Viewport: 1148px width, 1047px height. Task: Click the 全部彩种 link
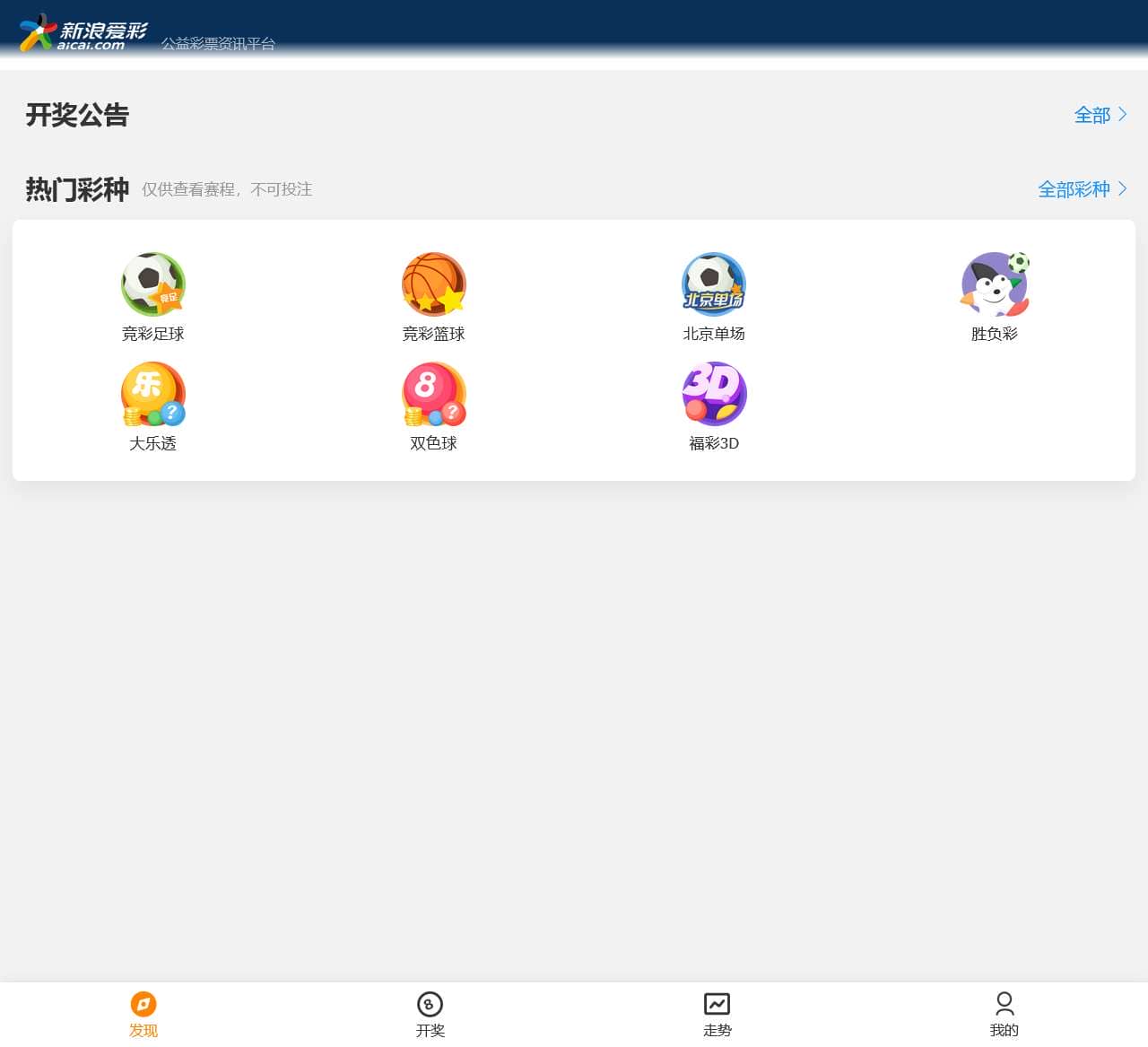click(1075, 189)
